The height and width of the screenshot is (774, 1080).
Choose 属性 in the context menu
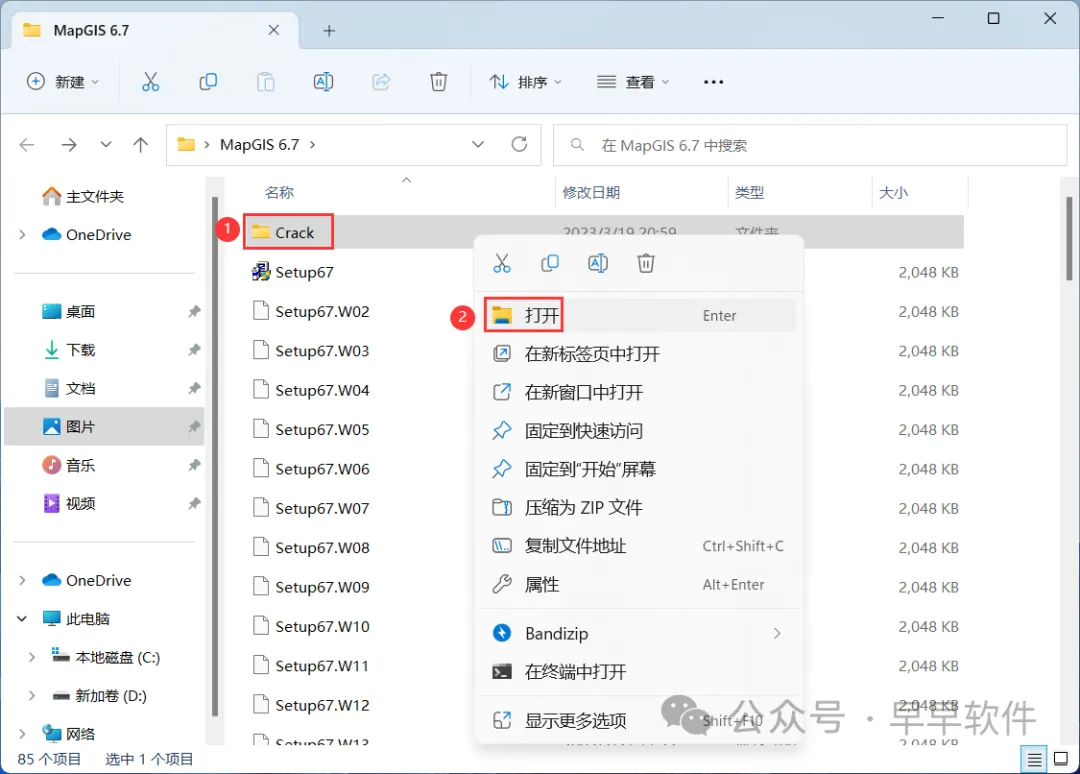coord(638,585)
